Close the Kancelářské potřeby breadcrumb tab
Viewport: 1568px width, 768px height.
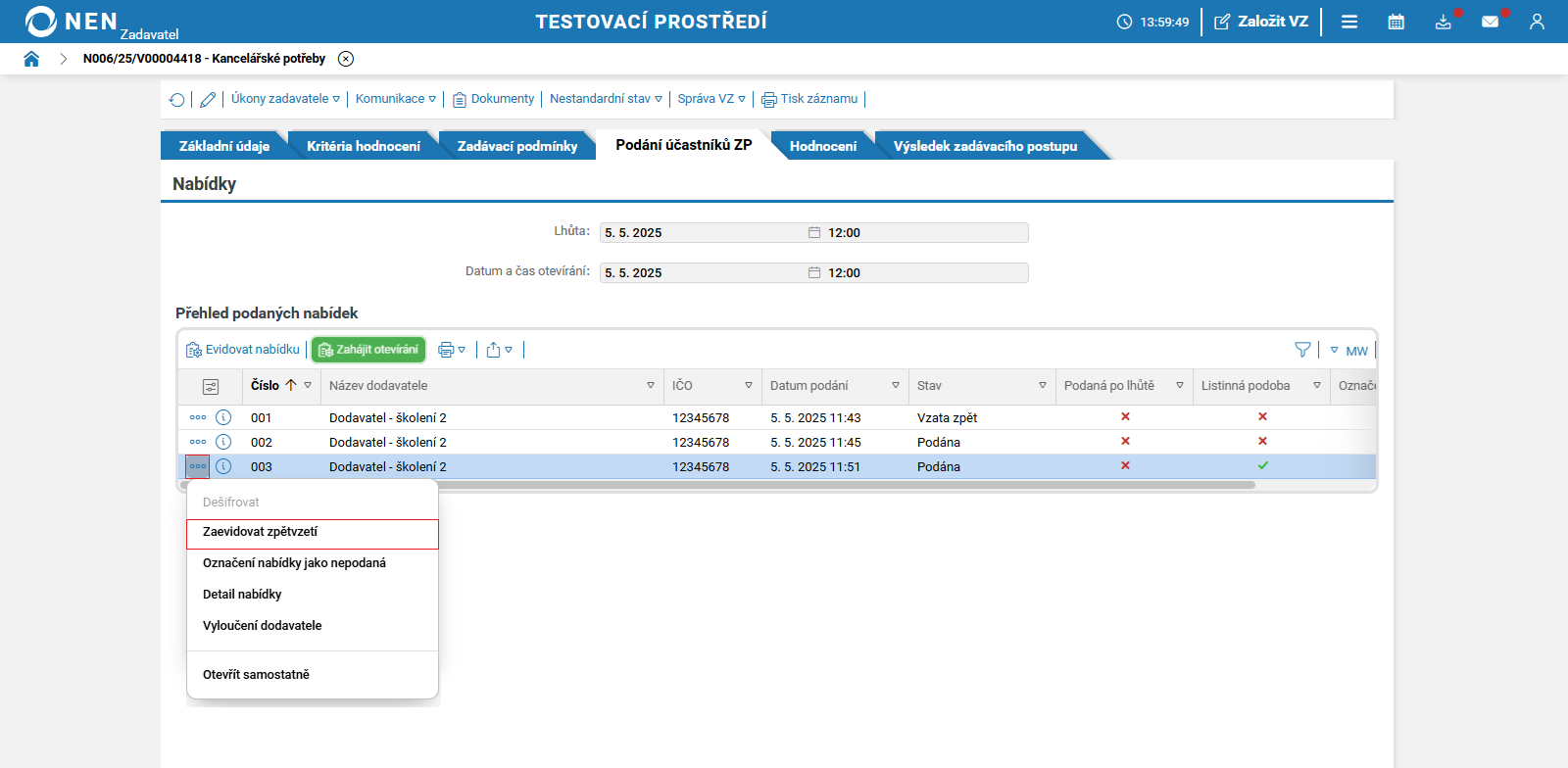[346, 59]
